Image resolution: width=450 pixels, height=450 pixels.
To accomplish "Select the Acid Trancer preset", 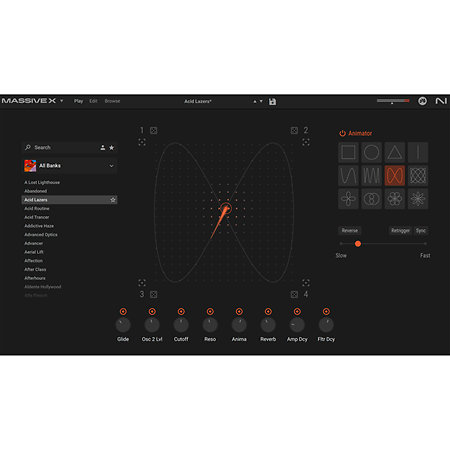I will (x=37, y=217).
